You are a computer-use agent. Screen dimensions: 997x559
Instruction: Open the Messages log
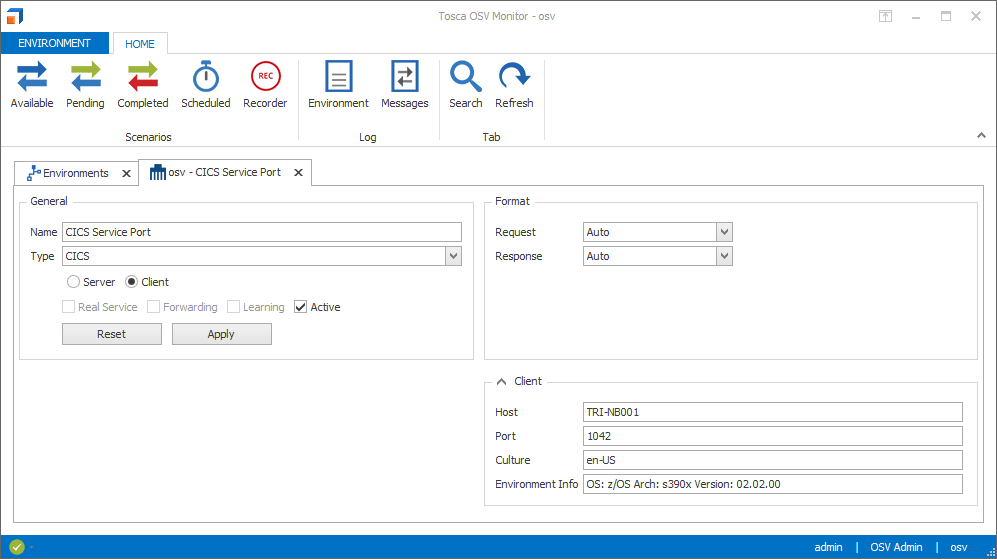click(404, 85)
